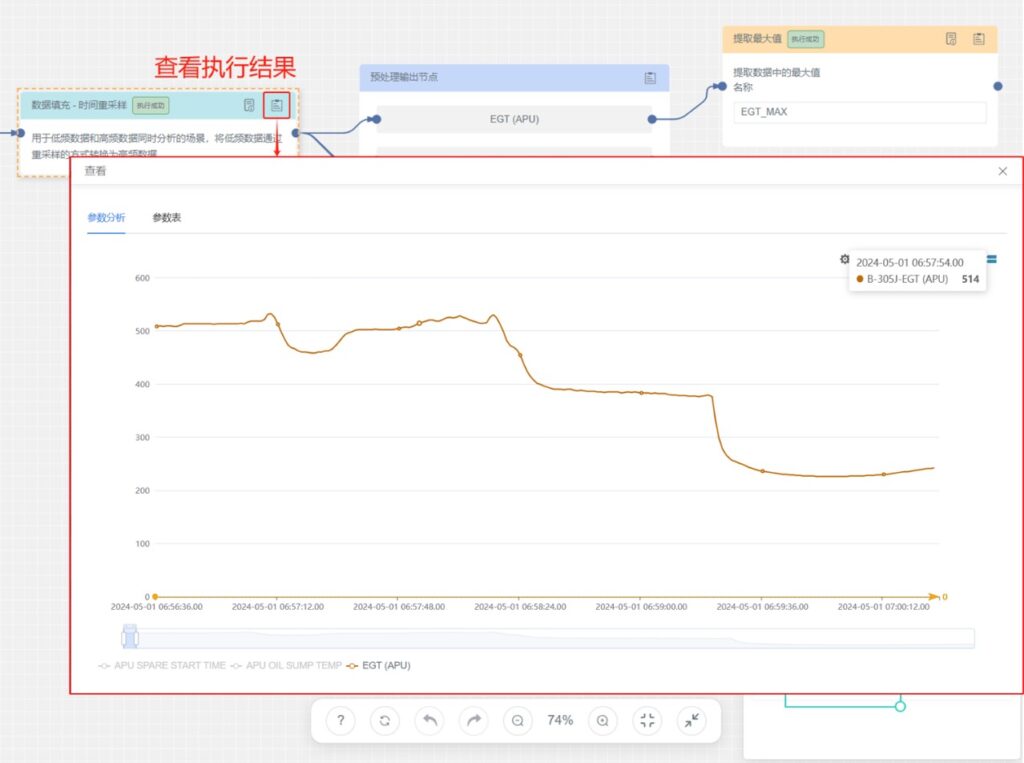The height and width of the screenshot is (763, 1024).
Task: Redo the canvas action
Action: pyautogui.click(x=474, y=721)
